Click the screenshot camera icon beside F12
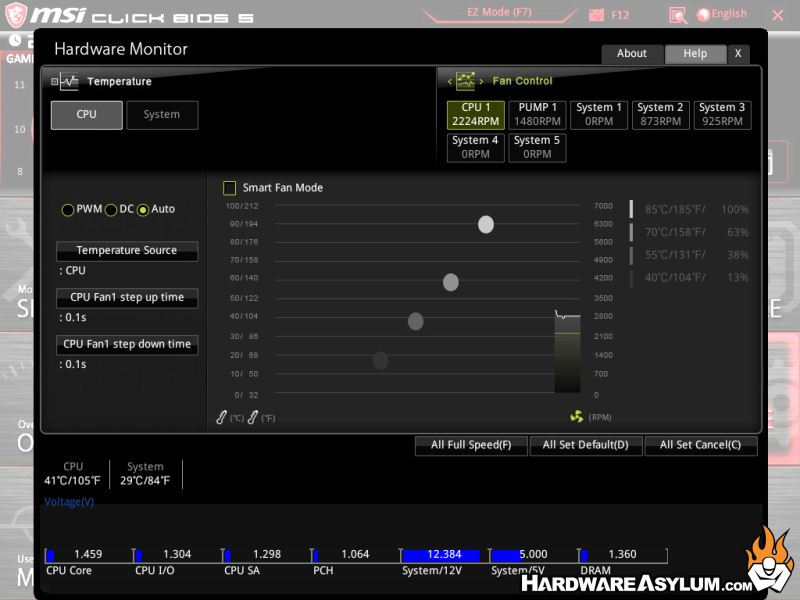 [x=596, y=15]
